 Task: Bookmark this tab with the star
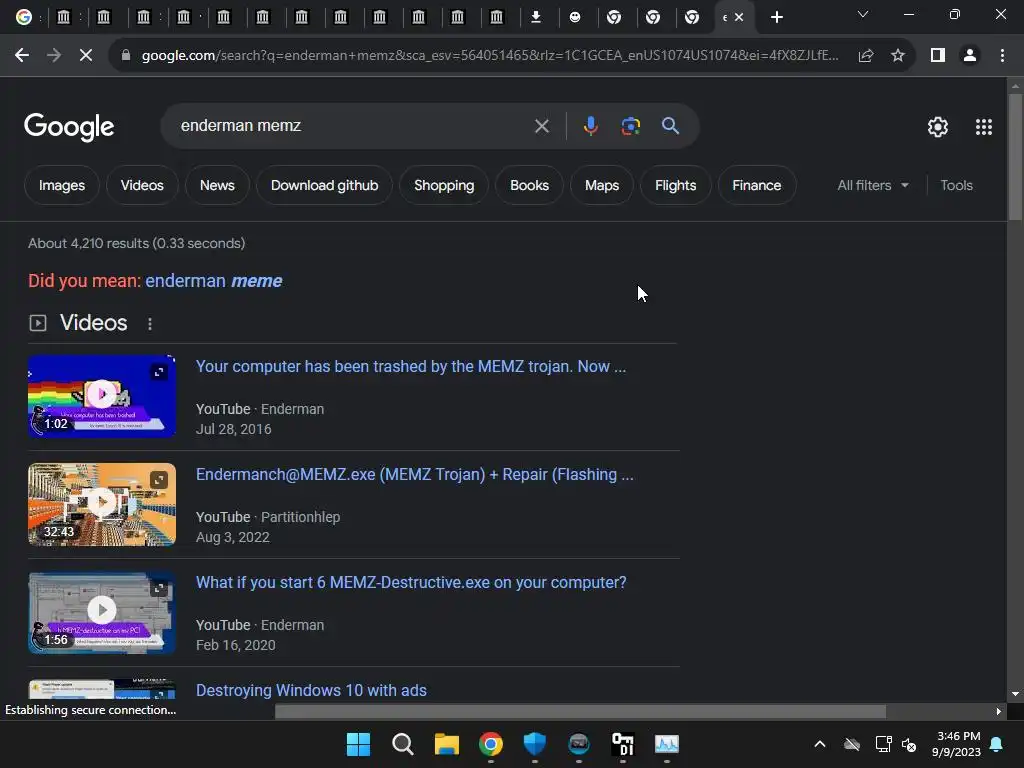pyautogui.click(x=898, y=56)
